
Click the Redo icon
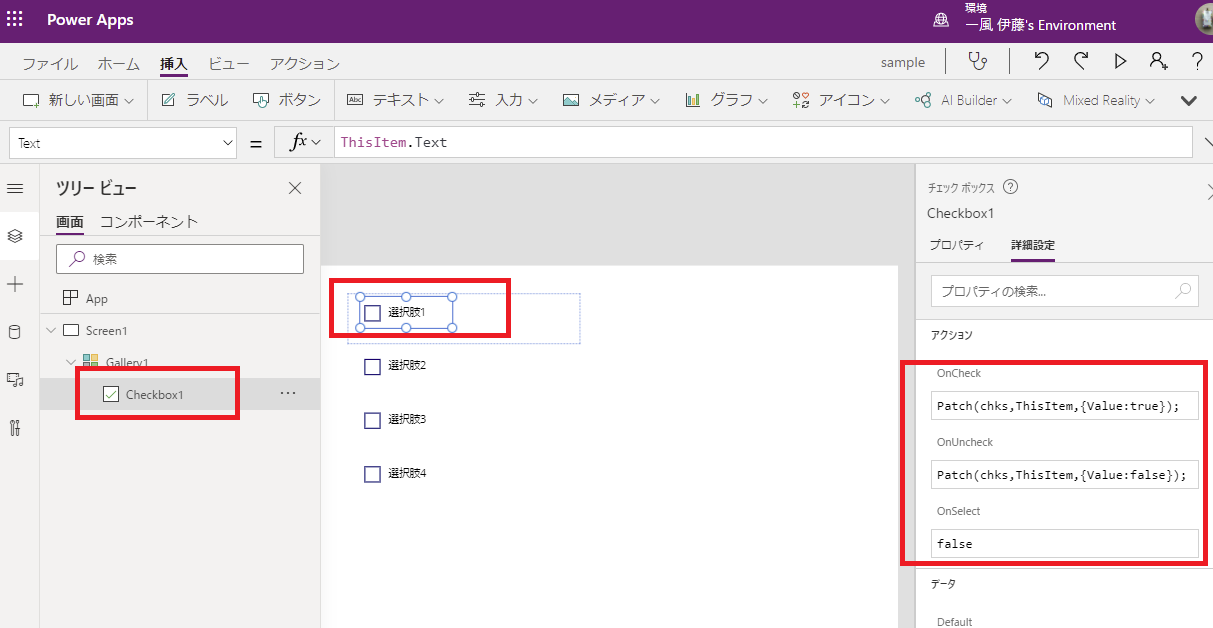coord(1080,61)
